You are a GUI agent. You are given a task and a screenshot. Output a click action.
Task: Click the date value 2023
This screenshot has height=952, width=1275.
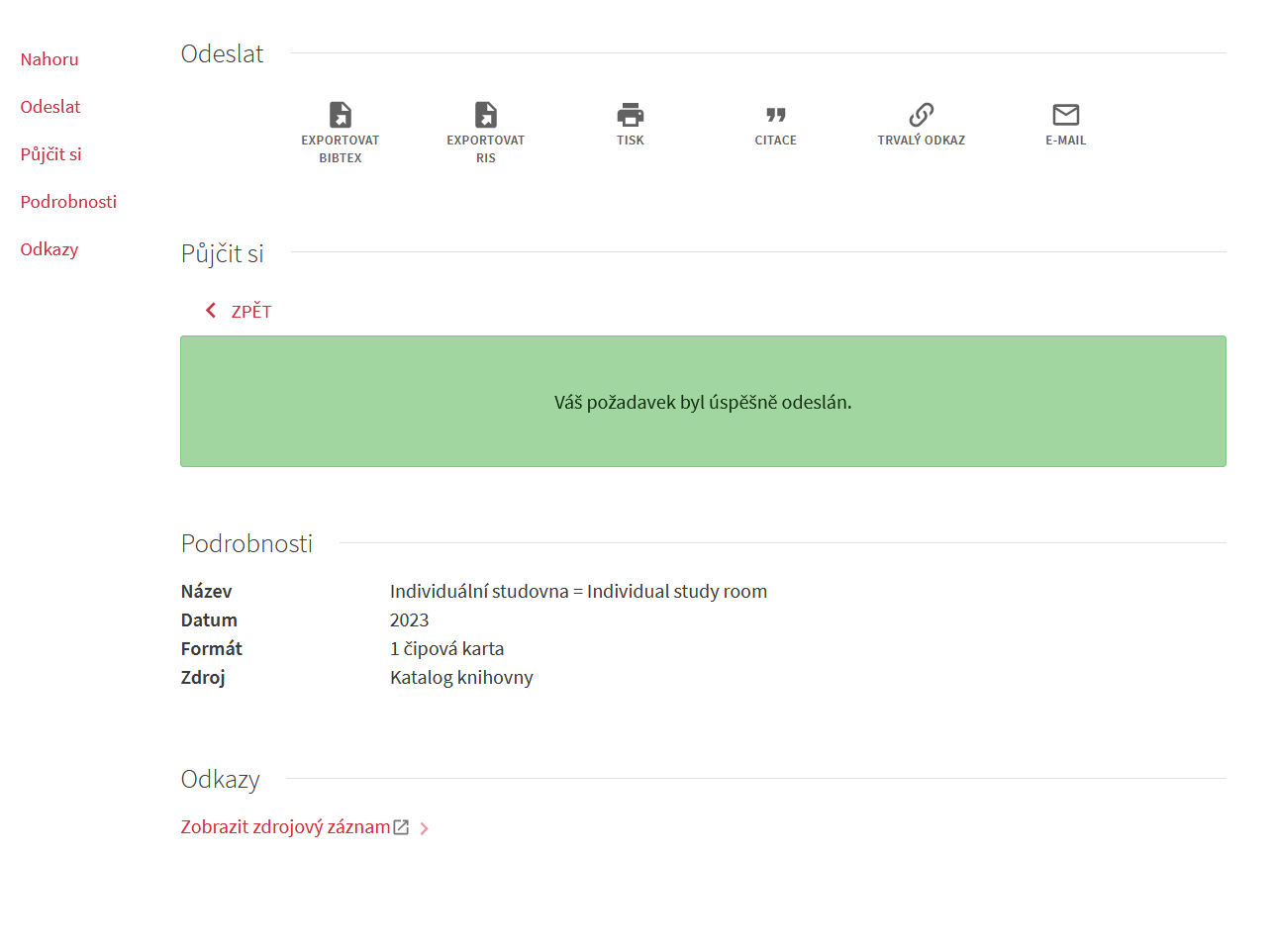pos(410,620)
